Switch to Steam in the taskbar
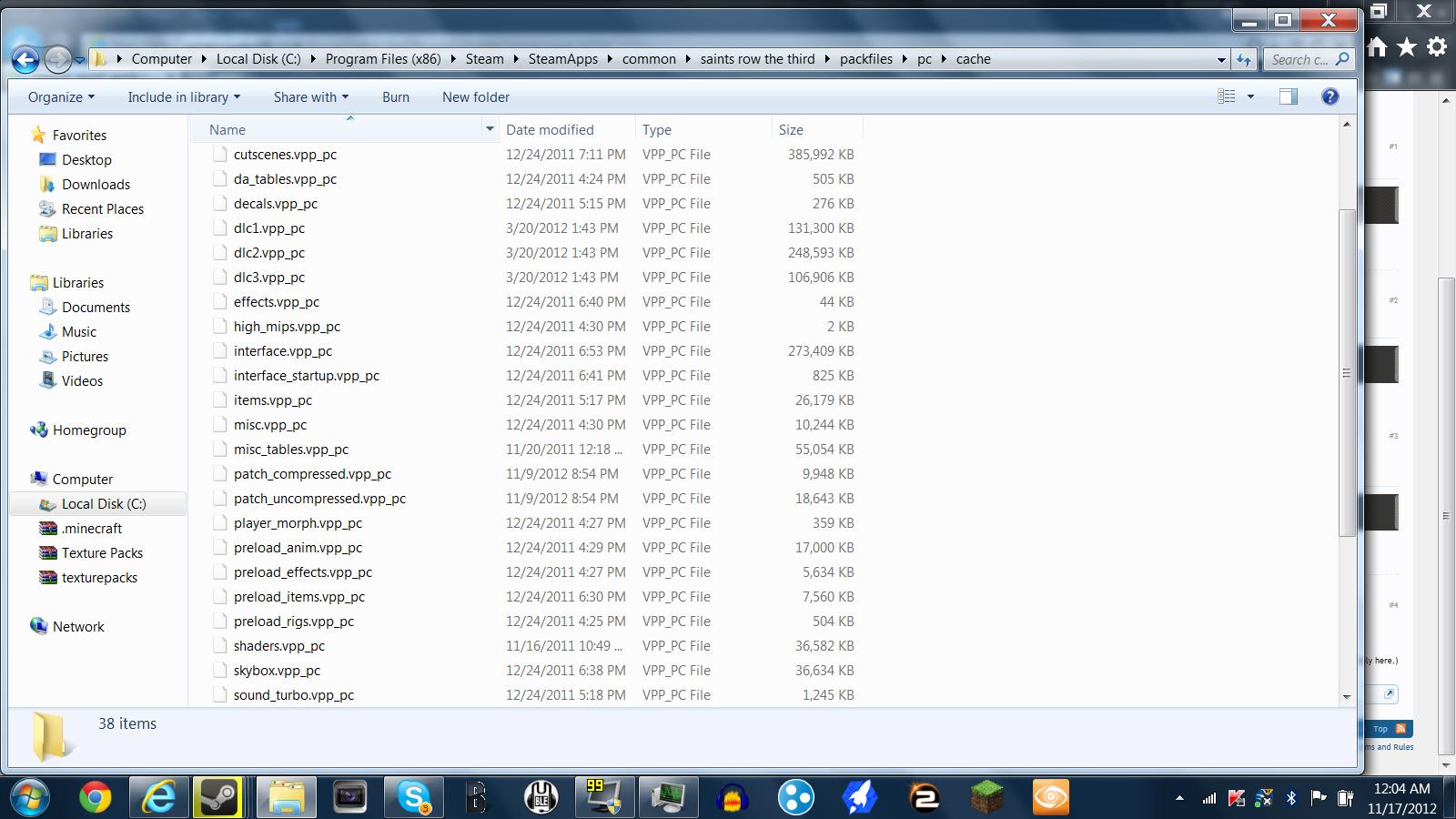The width and height of the screenshot is (1456, 819). [218, 798]
